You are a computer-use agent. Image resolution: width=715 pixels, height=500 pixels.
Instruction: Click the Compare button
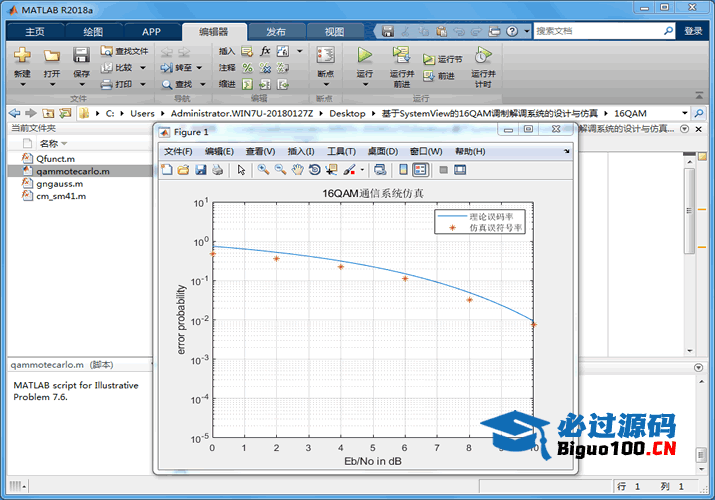[x=117, y=67]
